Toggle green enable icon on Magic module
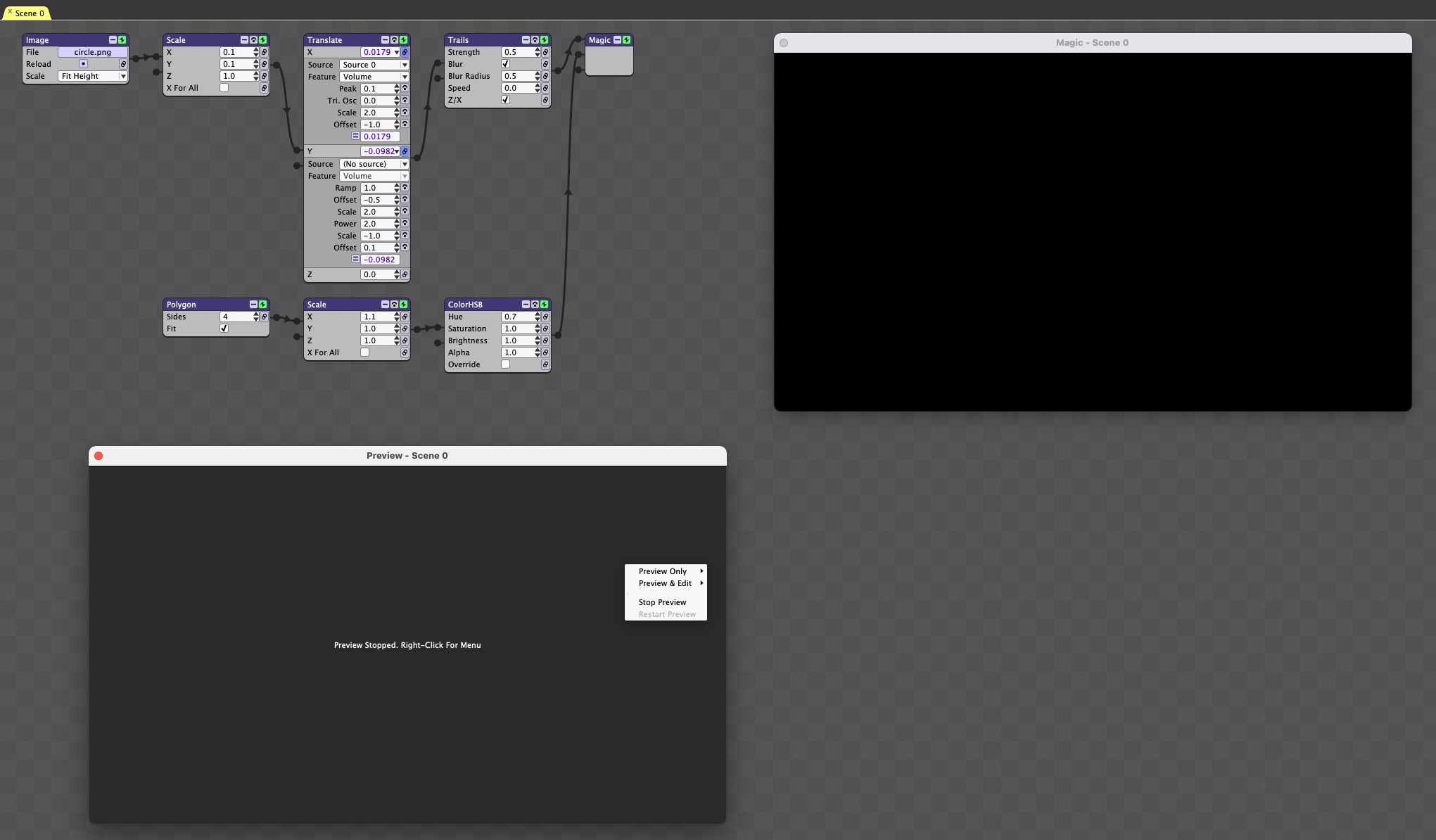The width and height of the screenshot is (1436, 840). pos(626,40)
